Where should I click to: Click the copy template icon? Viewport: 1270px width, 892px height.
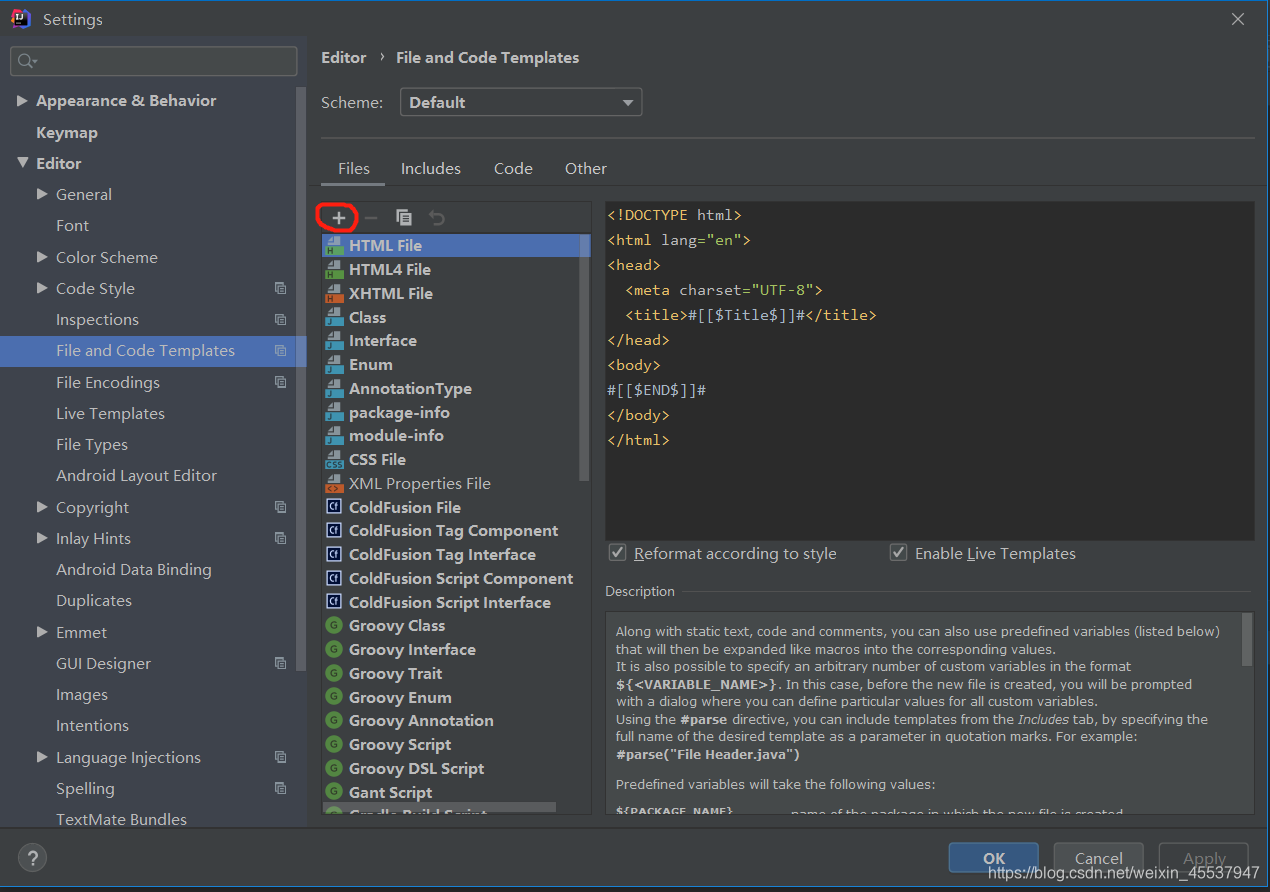point(404,217)
